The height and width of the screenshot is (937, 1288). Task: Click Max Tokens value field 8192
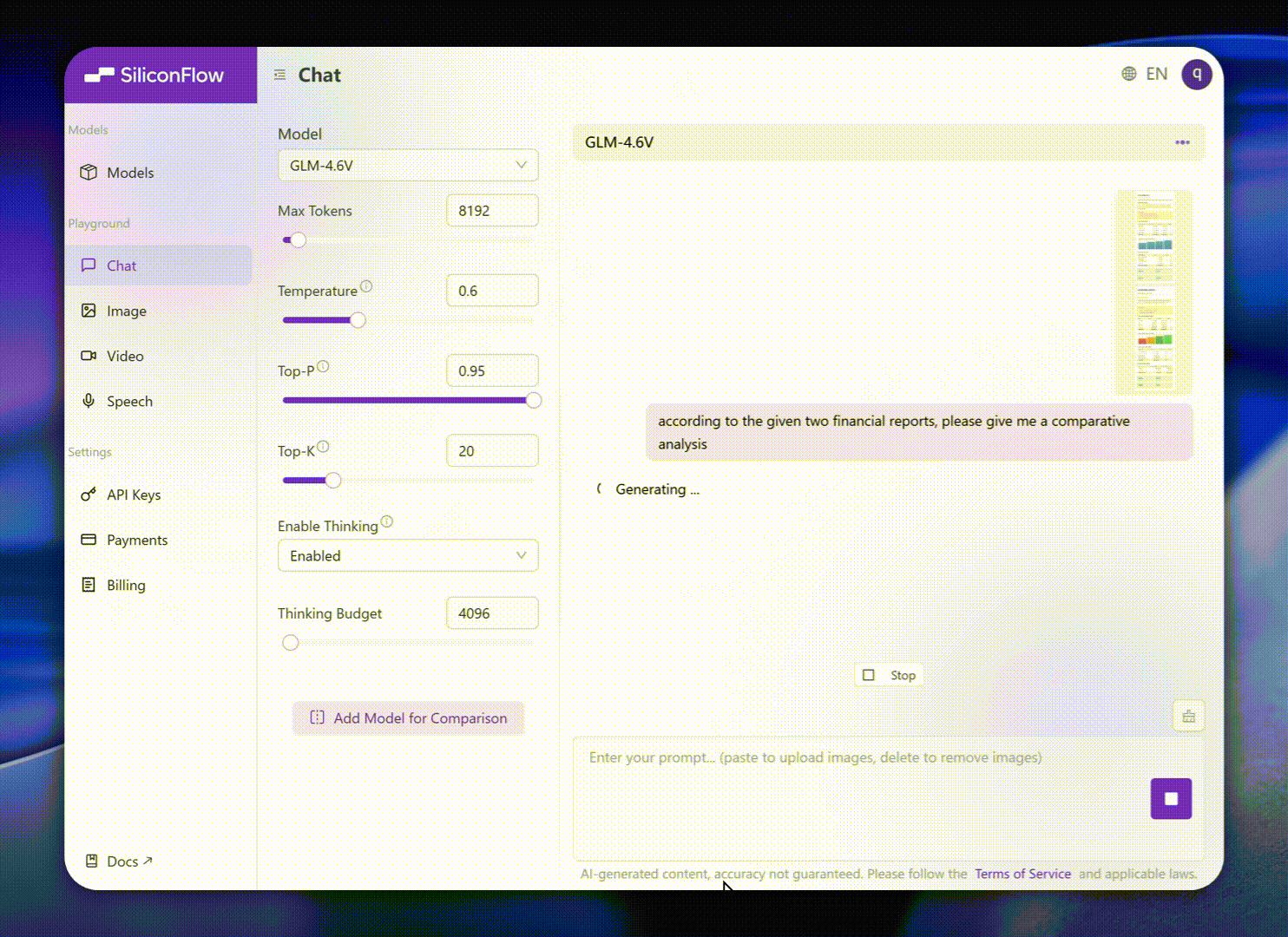[x=492, y=211]
